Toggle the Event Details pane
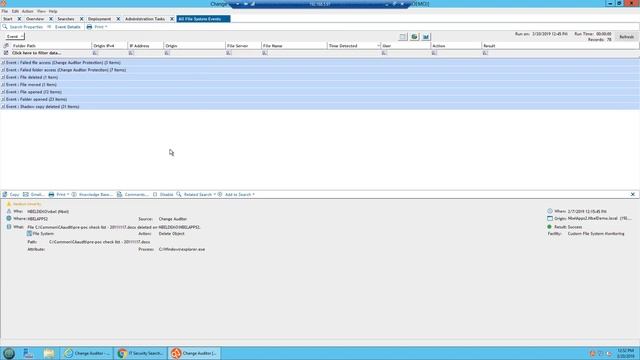This screenshot has width=640, height=360. (64, 27)
